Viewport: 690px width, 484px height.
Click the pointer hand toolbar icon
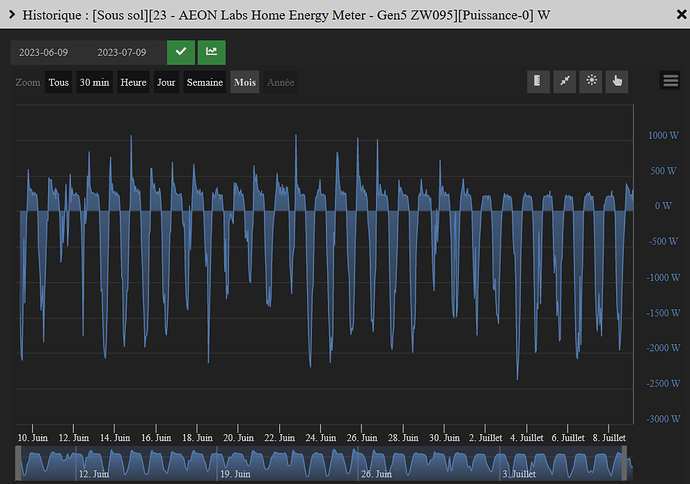point(617,82)
